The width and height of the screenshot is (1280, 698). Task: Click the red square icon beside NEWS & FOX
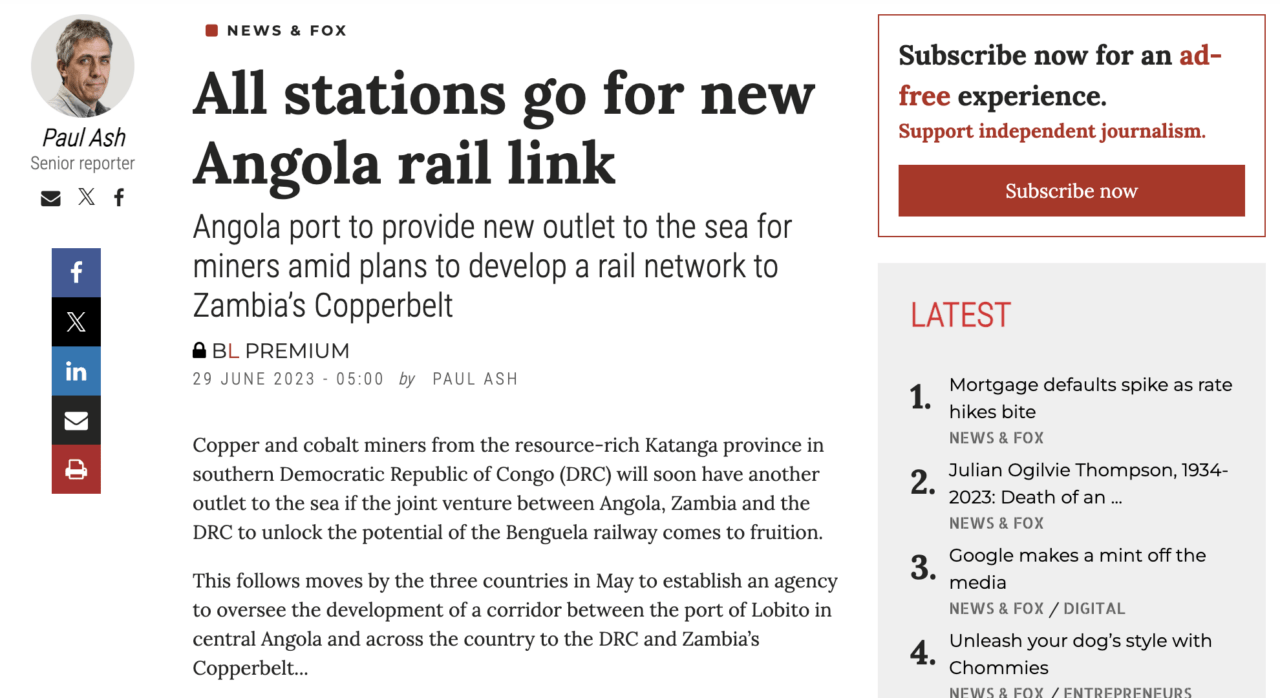(x=210, y=30)
